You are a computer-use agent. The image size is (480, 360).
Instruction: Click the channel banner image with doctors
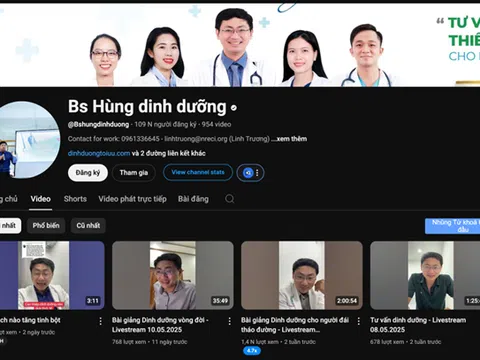tap(240, 45)
